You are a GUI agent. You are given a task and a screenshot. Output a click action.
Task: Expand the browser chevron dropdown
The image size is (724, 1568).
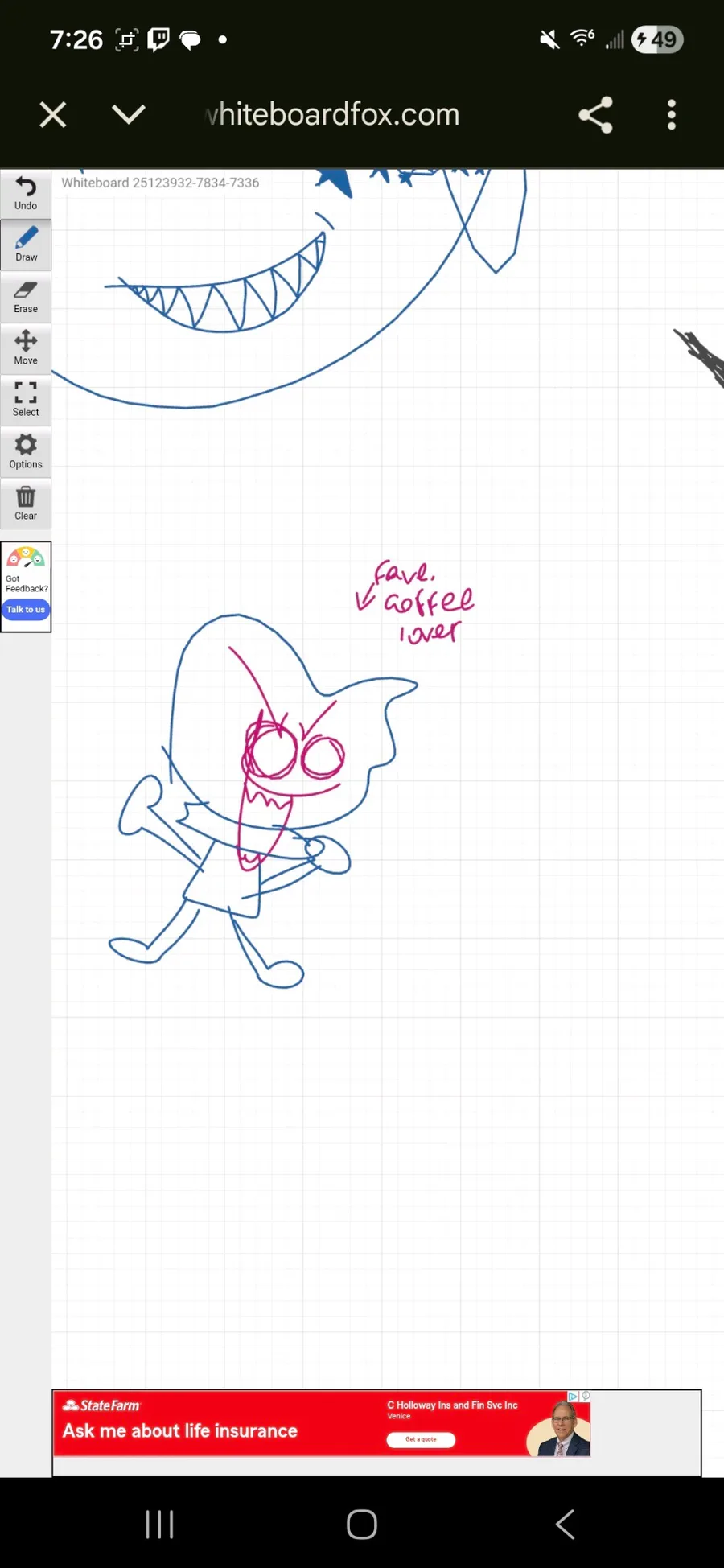tap(129, 114)
